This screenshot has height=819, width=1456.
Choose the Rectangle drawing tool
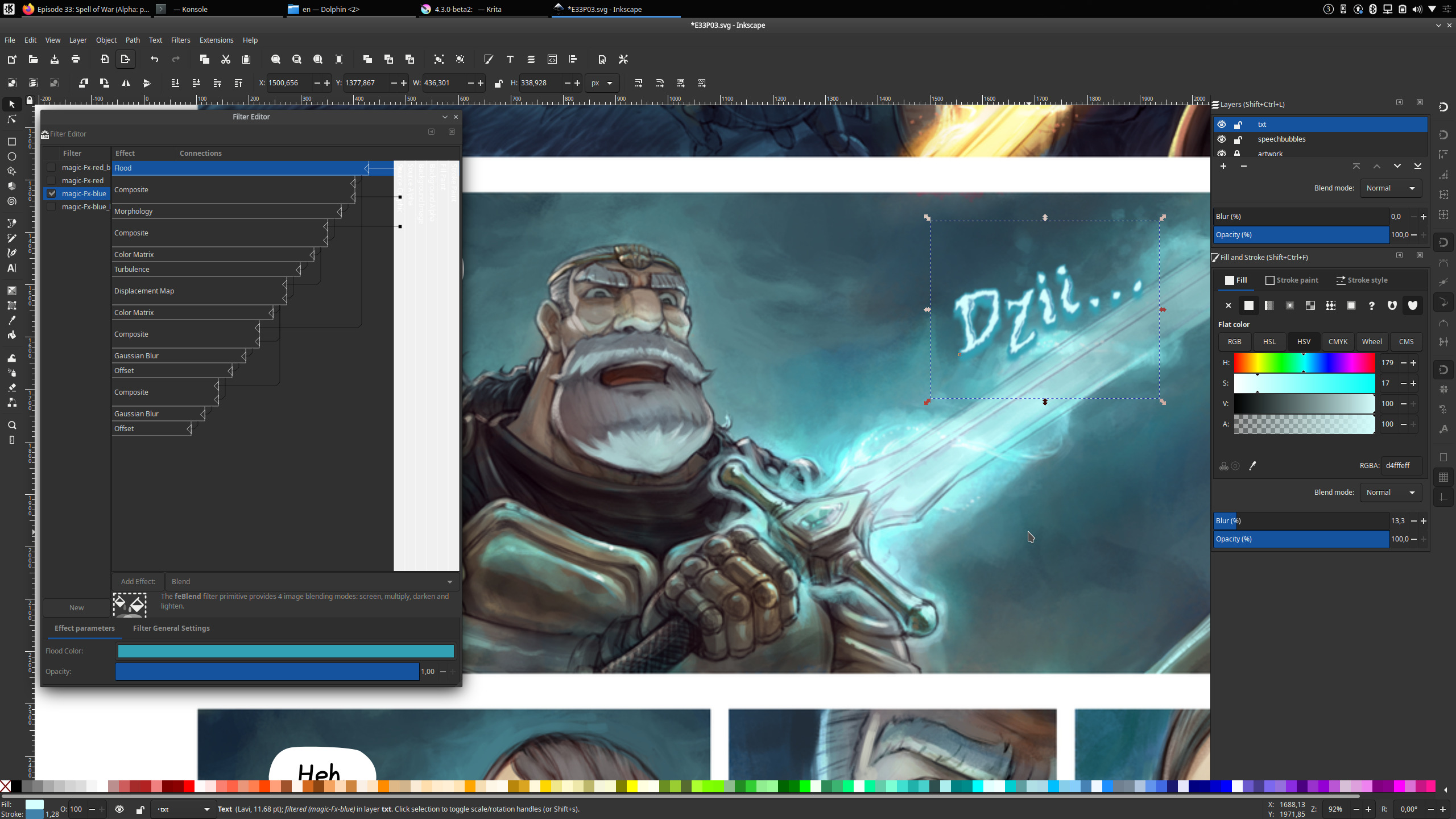[11, 142]
